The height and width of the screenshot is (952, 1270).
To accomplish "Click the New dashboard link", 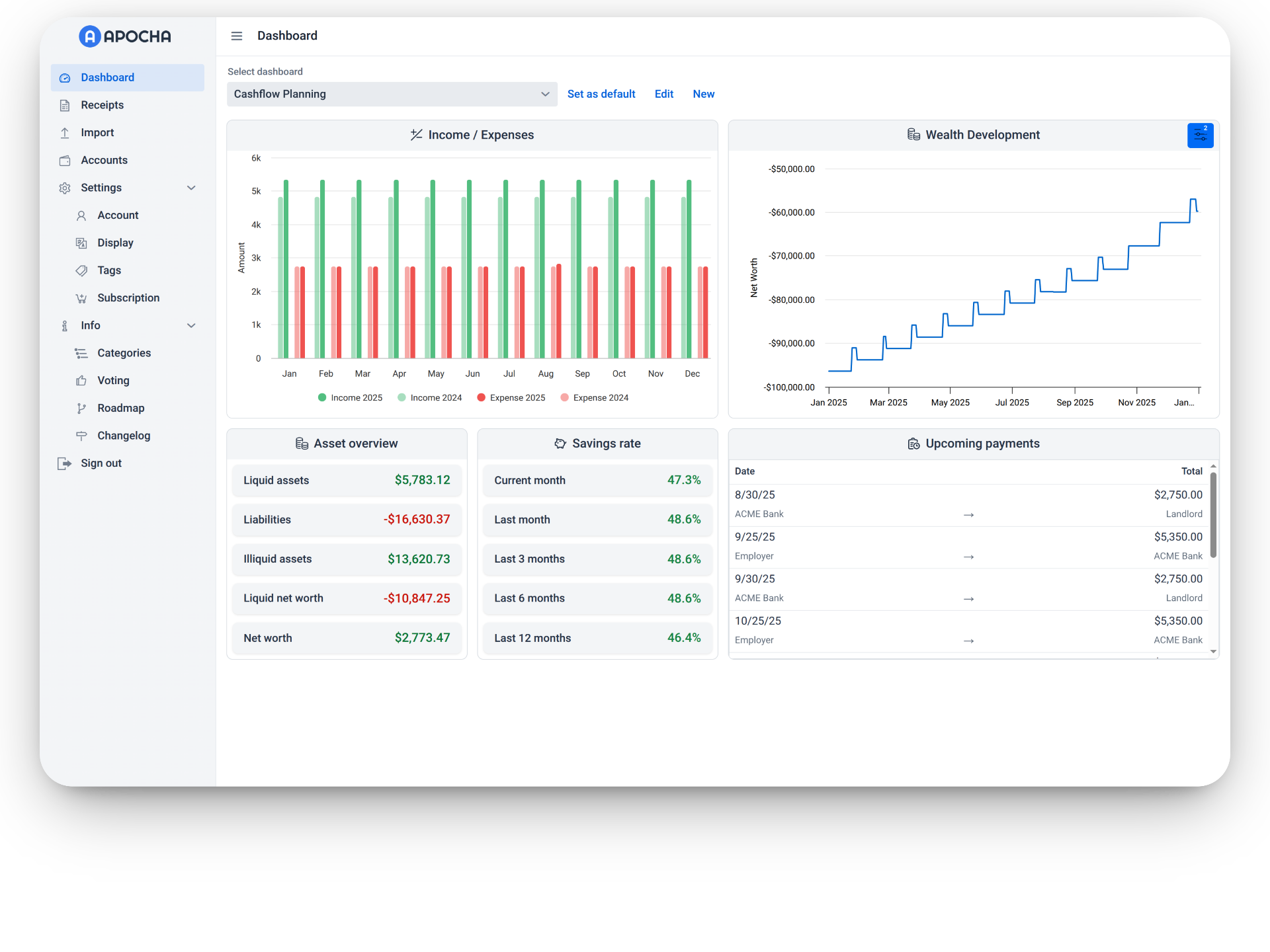I will click(x=703, y=94).
